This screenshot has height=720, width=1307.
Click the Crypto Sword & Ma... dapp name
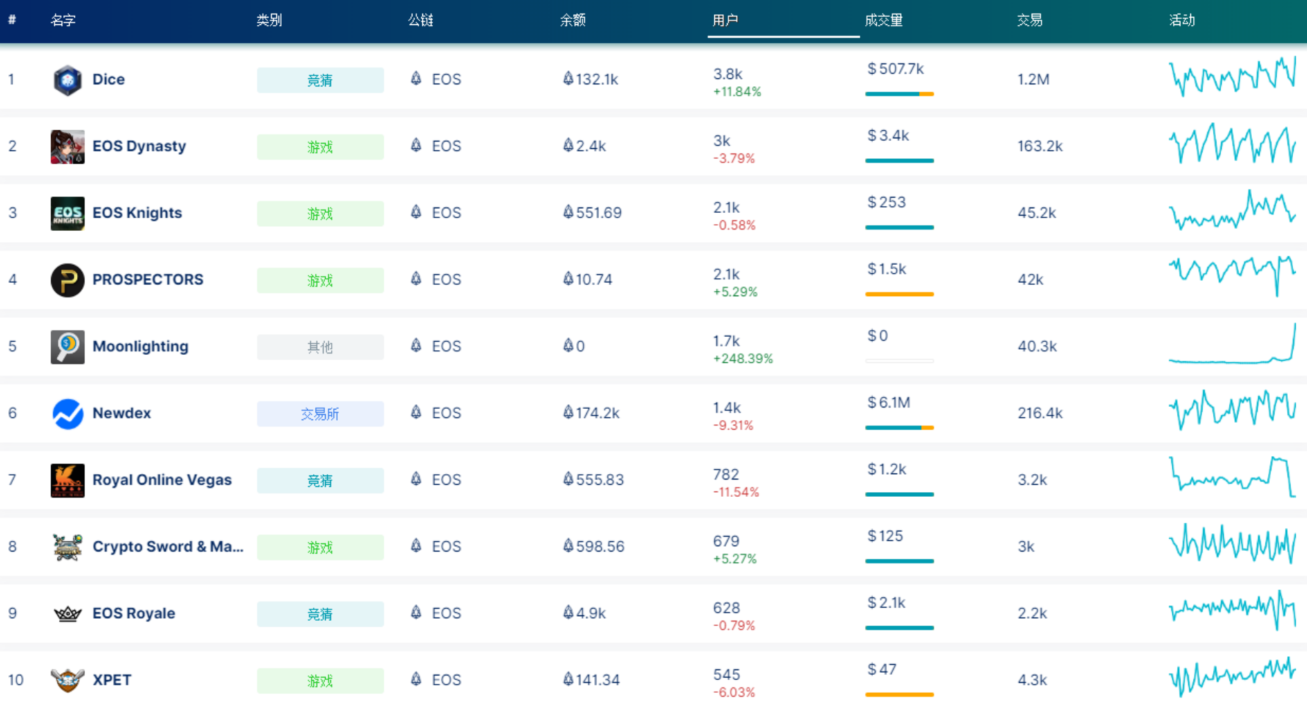pyautogui.click(x=168, y=547)
